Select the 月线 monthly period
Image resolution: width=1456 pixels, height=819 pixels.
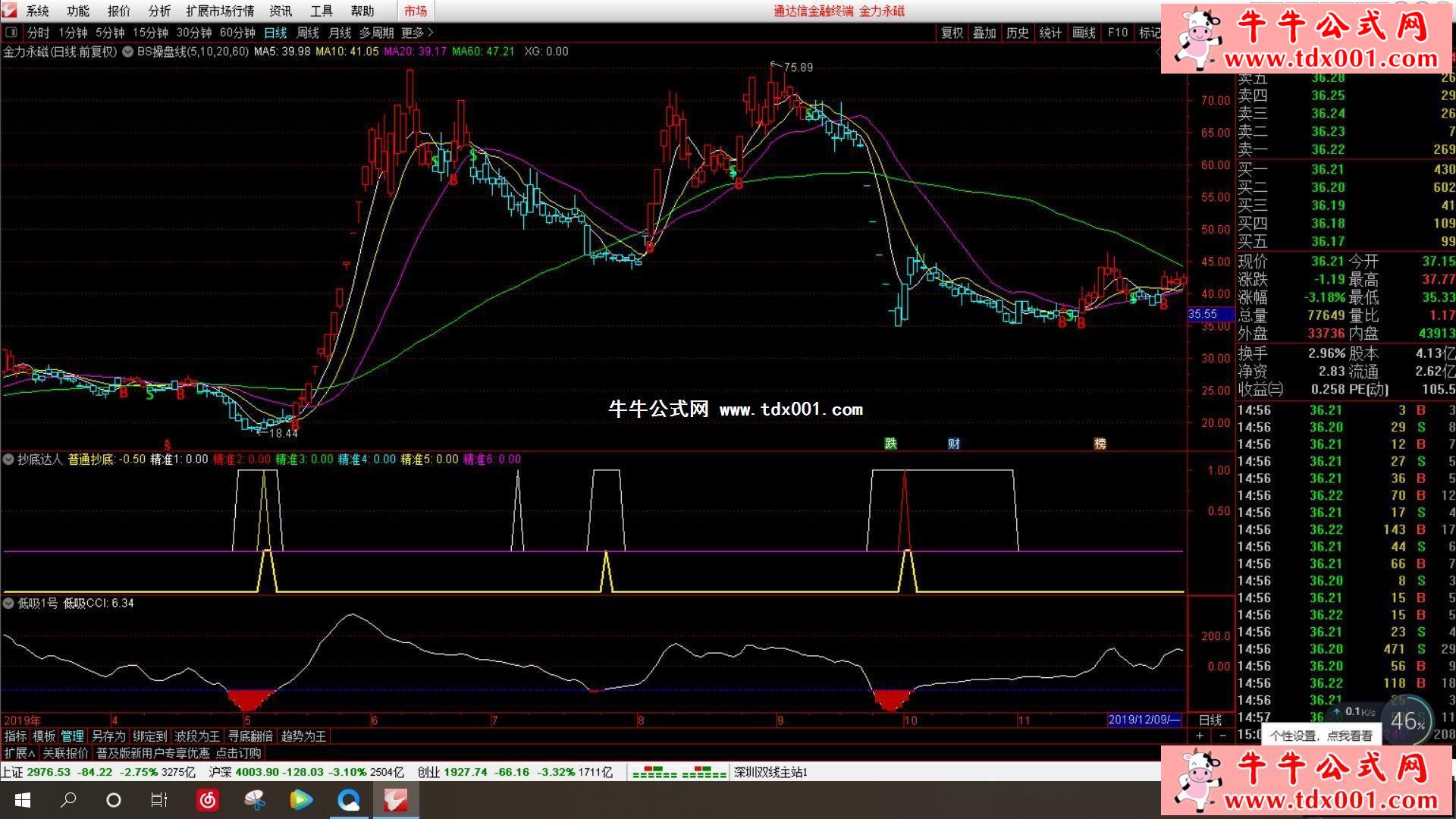click(x=340, y=33)
